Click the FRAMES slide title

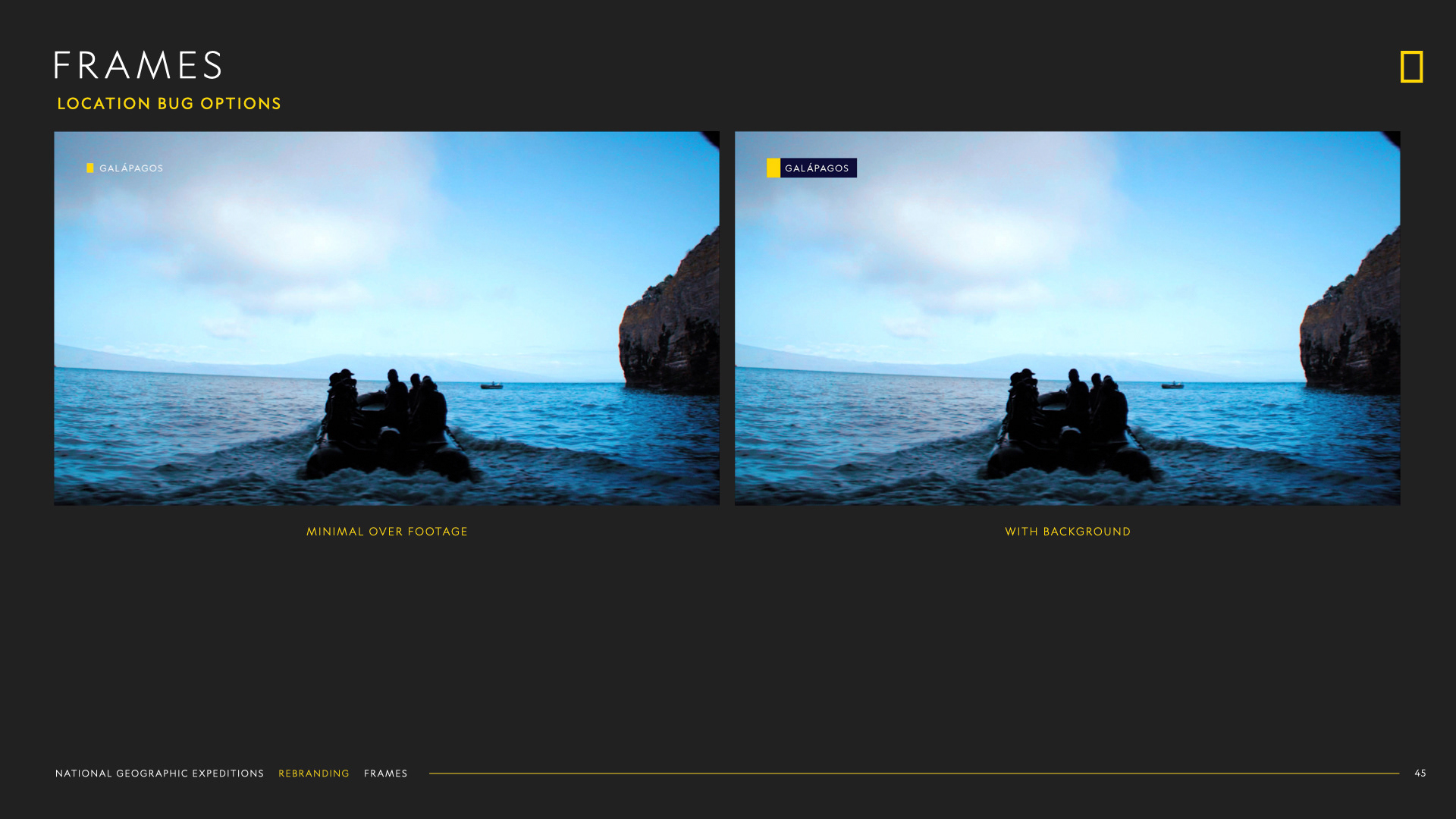(138, 66)
